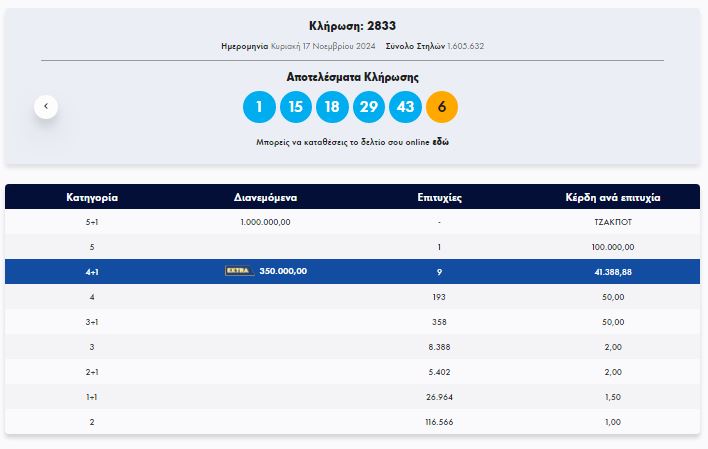This screenshot has height=449, width=708.
Task: Click the blue number 43 ball
Action: pos(405,107)
